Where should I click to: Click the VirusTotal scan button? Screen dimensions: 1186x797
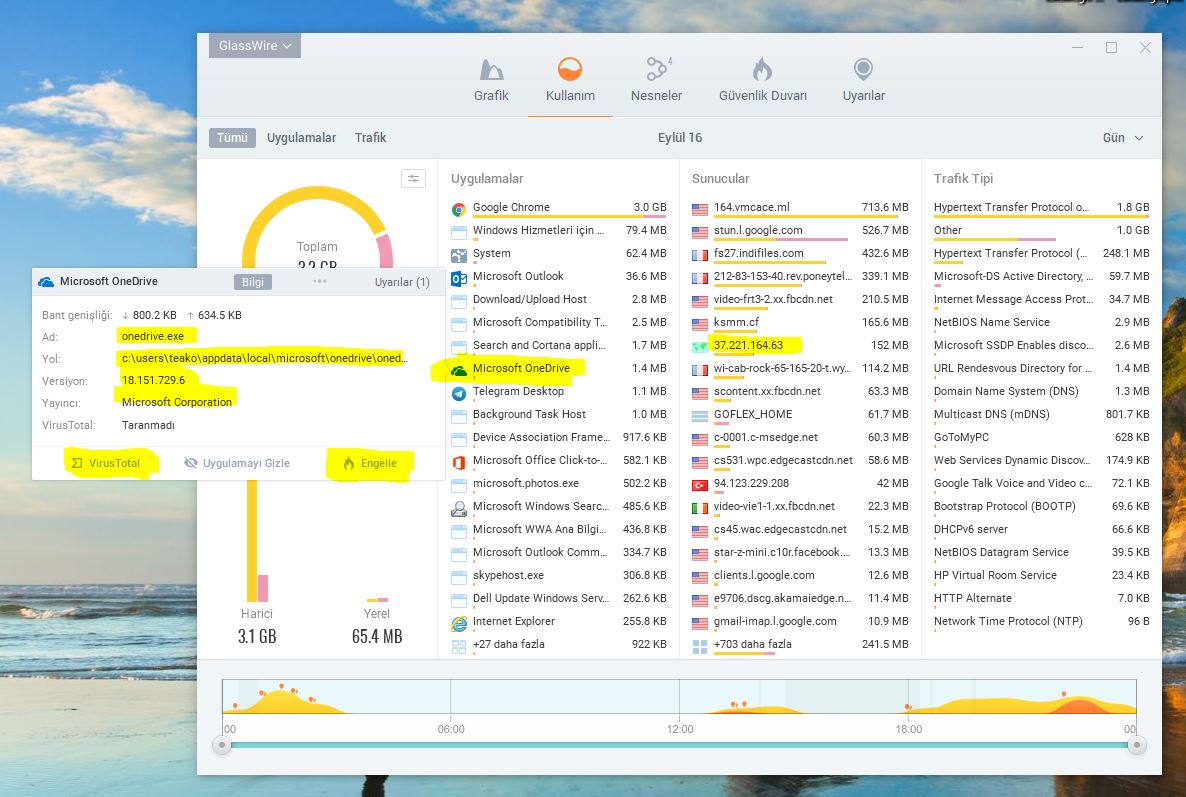coord(106,463)
